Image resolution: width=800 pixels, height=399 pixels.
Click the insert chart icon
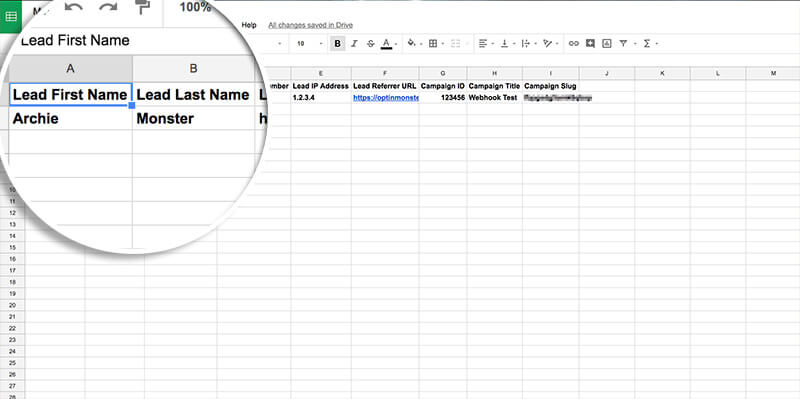click(x=607, y=44)
